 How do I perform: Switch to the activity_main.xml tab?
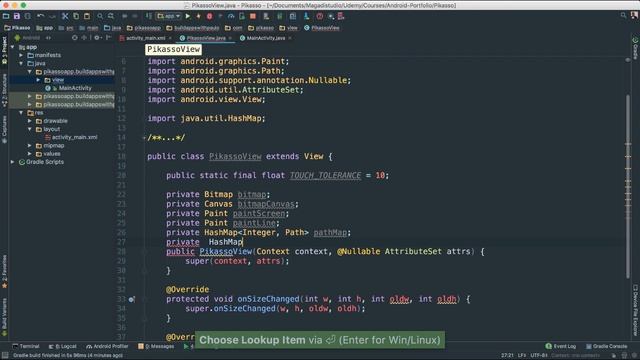(146, 38)
